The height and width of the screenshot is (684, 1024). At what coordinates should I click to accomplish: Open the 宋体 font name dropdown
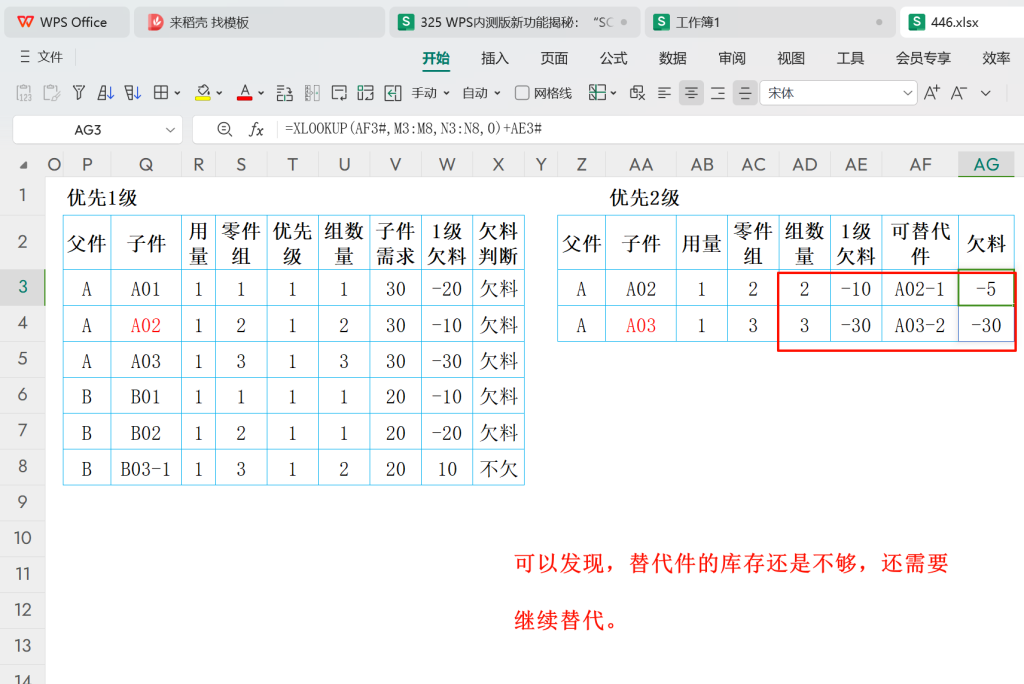[x=907, y=93]
